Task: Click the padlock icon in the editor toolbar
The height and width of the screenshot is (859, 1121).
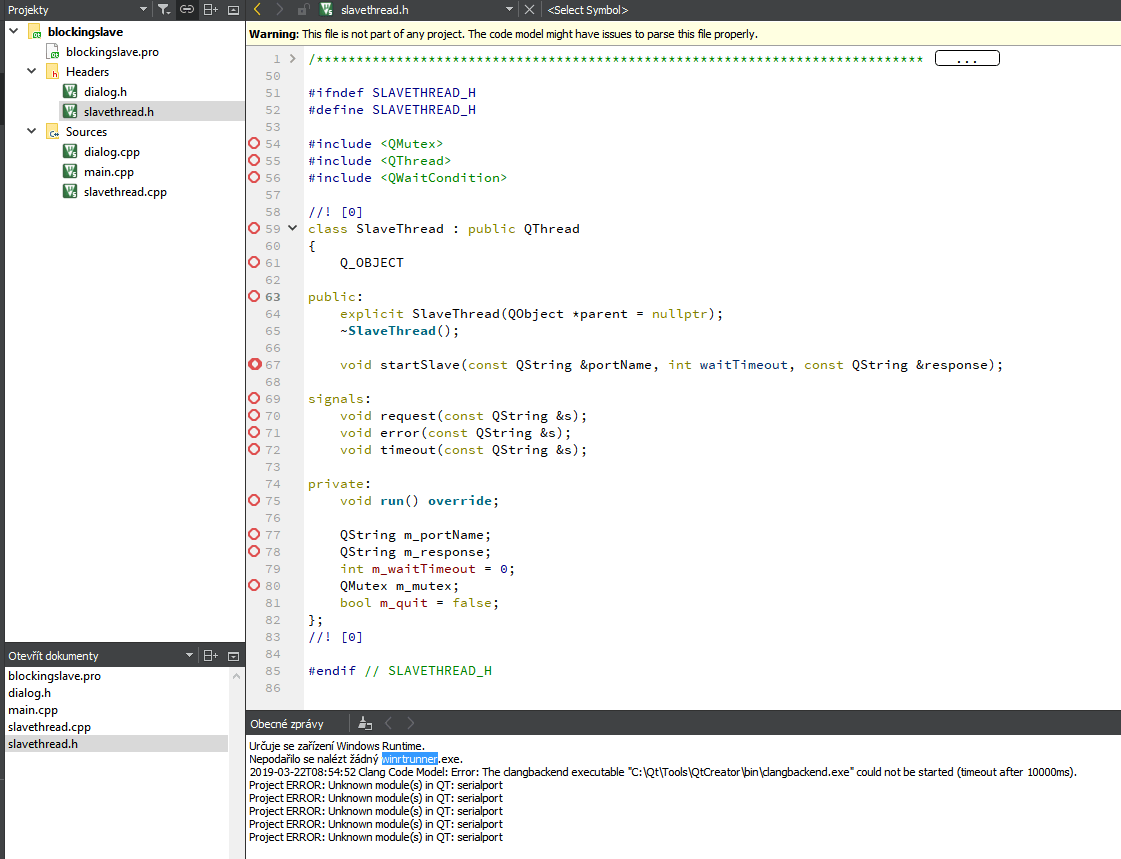Action: pos(305,9)
